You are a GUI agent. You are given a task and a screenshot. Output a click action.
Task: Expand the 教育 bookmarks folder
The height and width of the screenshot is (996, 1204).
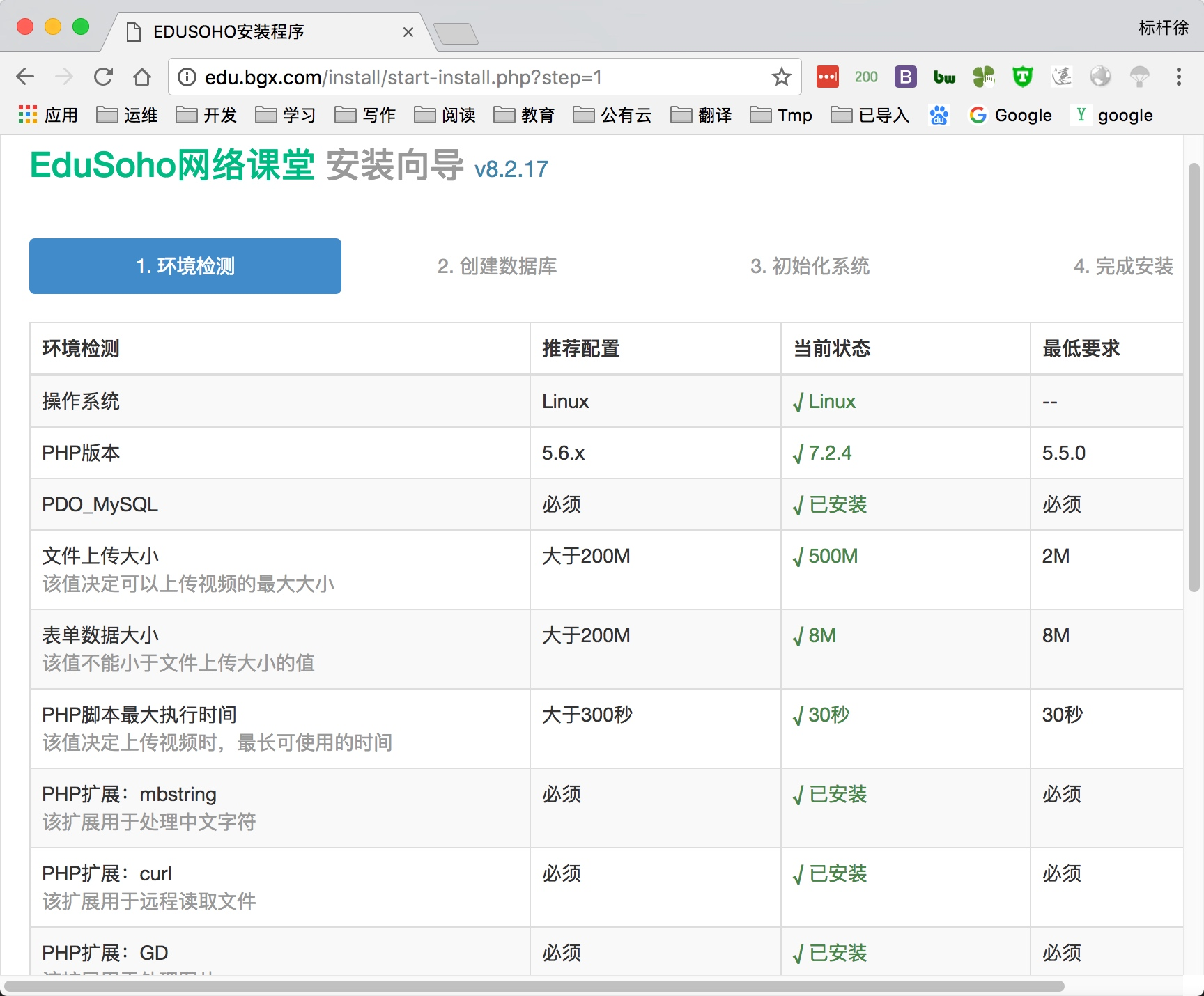click(x=524, y=115)
